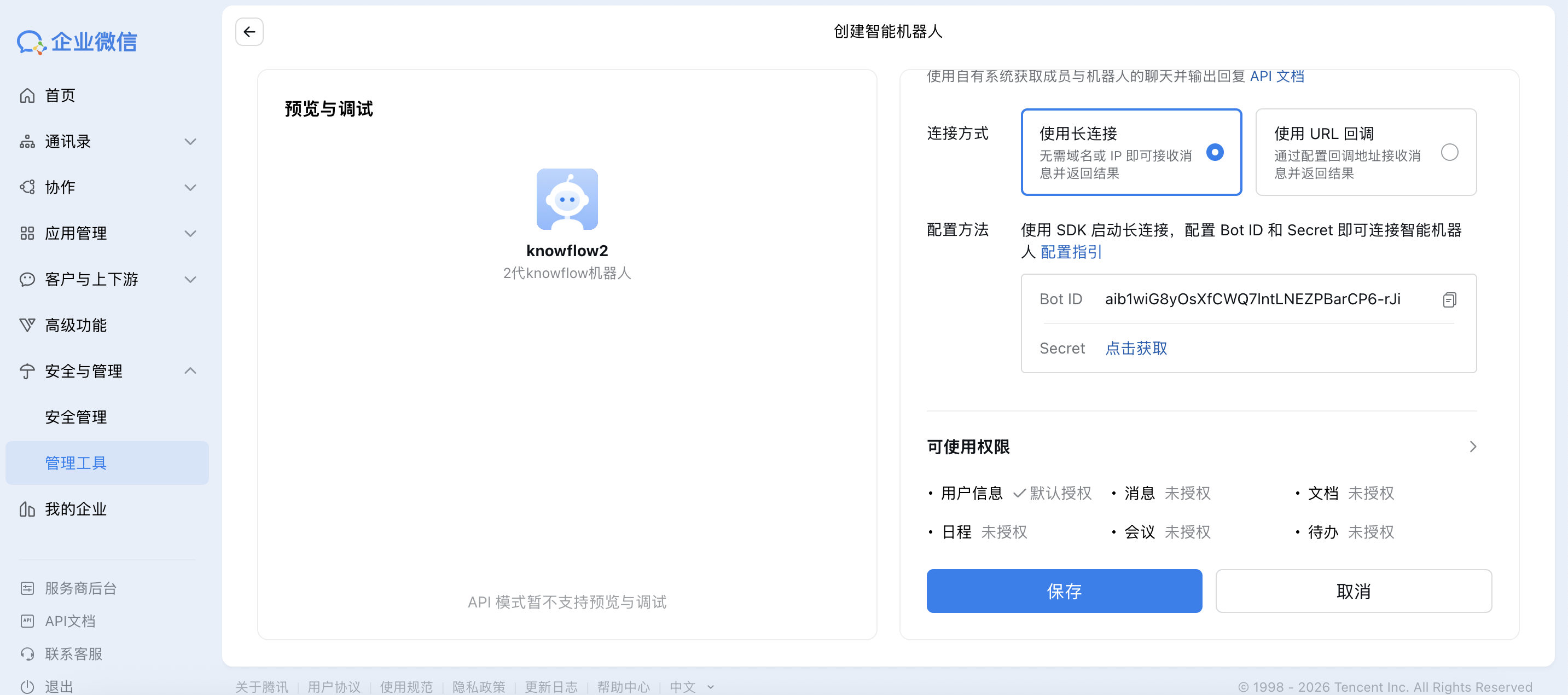Expand 协作 menu chevron
Viewport: 1568px width, 695px height.
(x=190, y=187)
